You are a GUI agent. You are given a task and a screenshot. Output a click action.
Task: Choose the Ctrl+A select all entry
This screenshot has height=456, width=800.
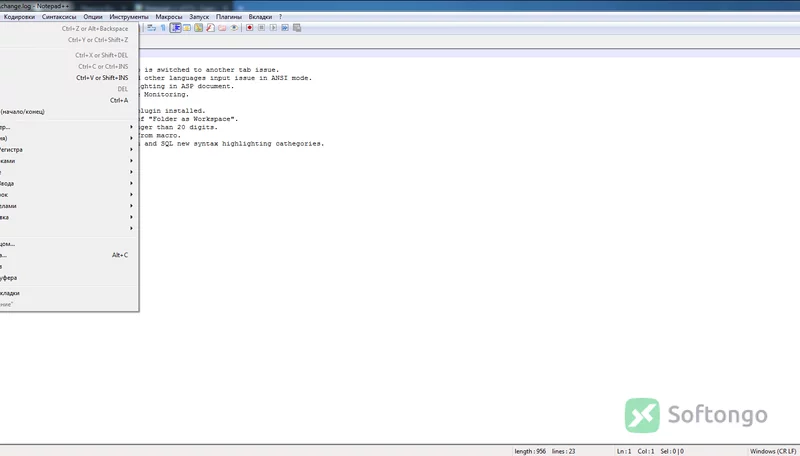tap(69, 100)
